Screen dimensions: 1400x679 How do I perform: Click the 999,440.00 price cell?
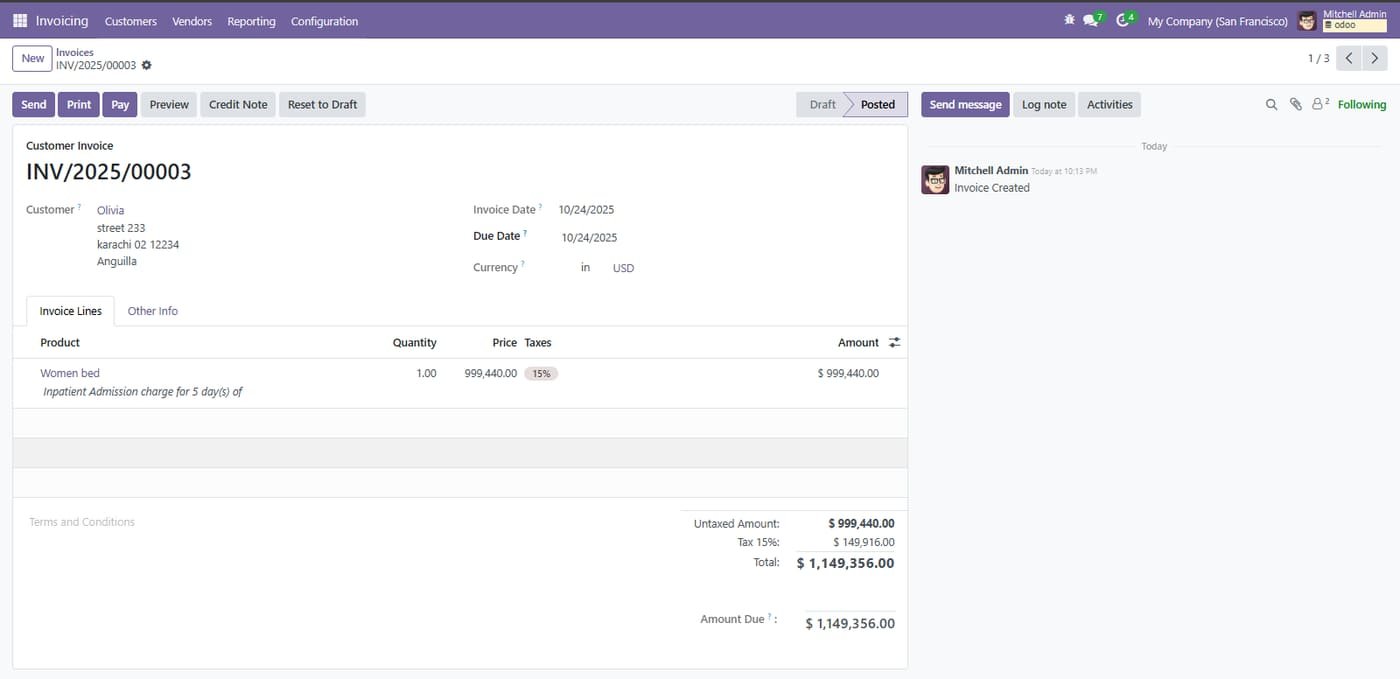click(491, 373)
